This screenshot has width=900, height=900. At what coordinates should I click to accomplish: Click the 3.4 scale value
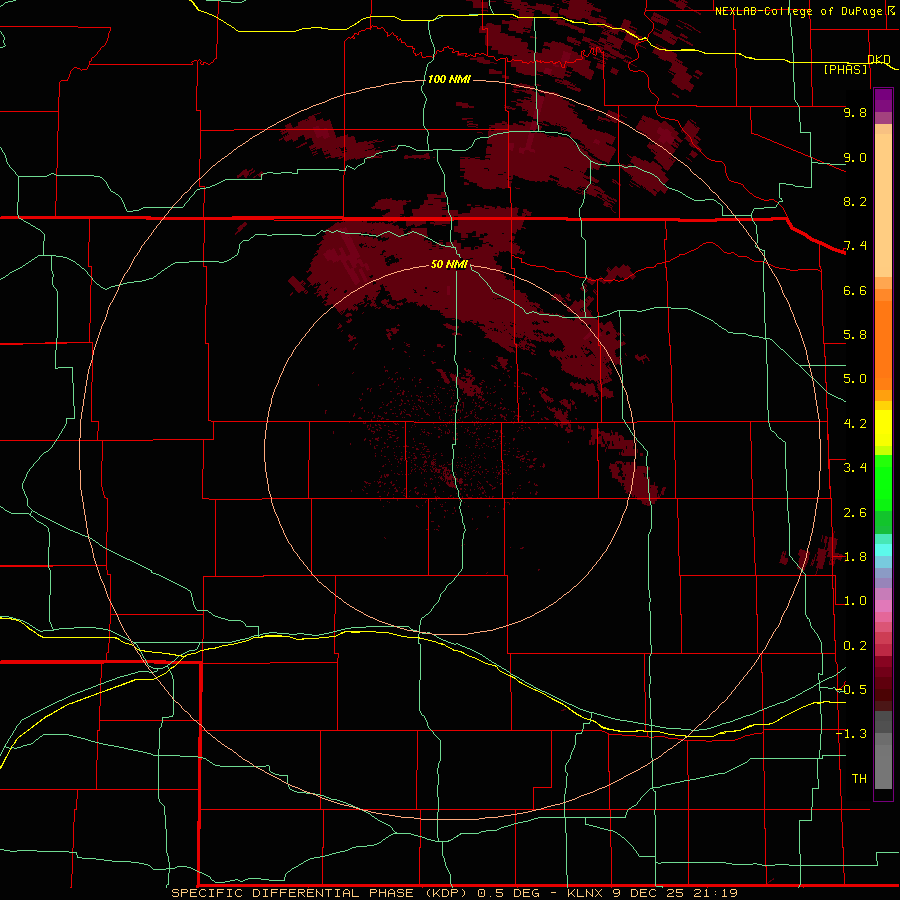pos(855,468)
